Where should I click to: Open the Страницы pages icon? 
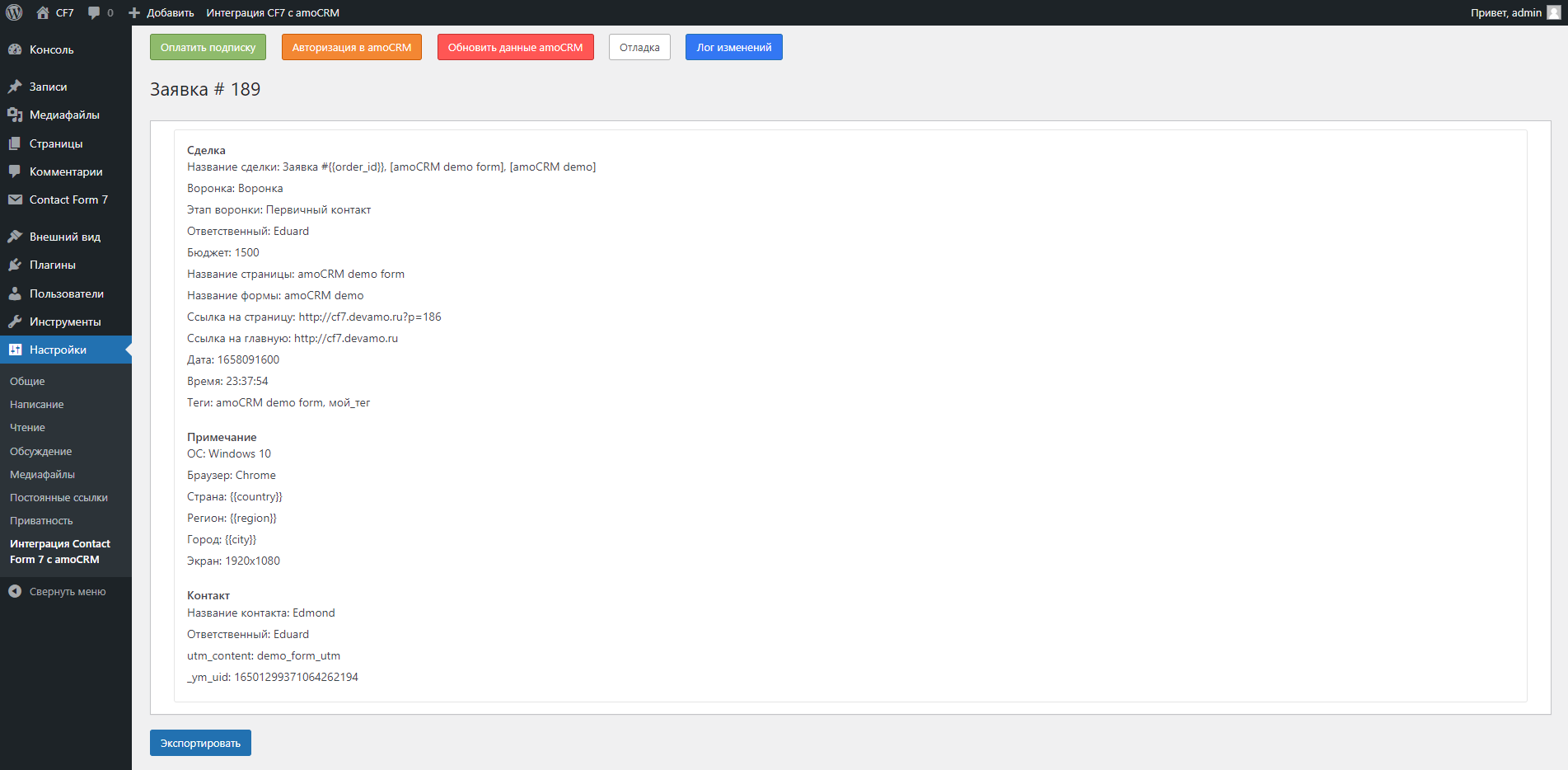[x=15, y=143]
